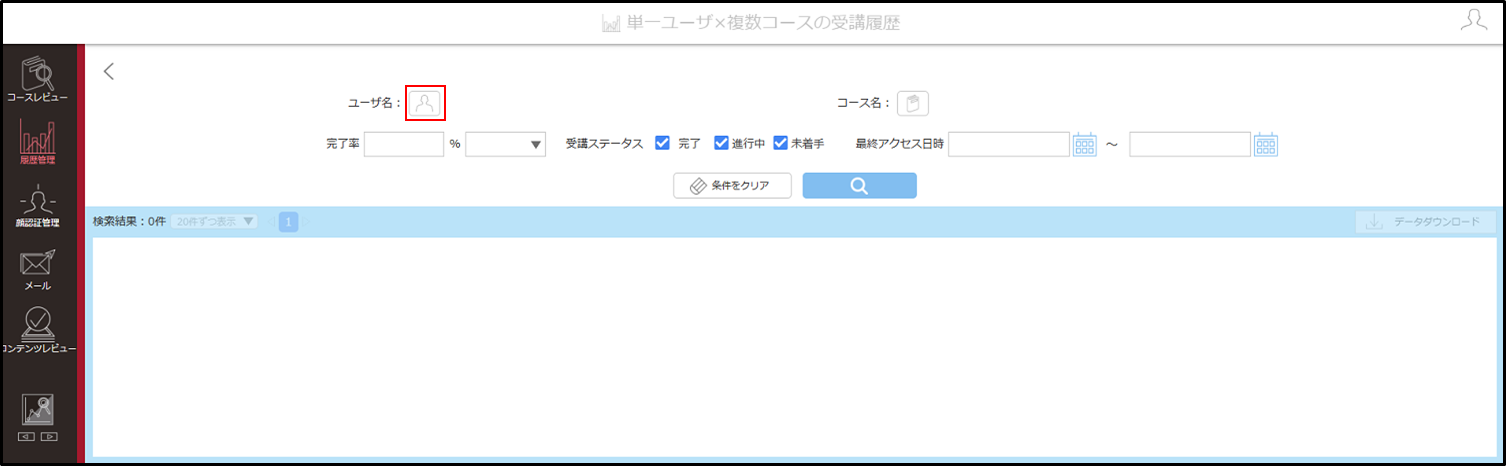Click the right arrow below sidebar picture
The height and width of the screenshot is (466, 1506).
coord(48,436)
